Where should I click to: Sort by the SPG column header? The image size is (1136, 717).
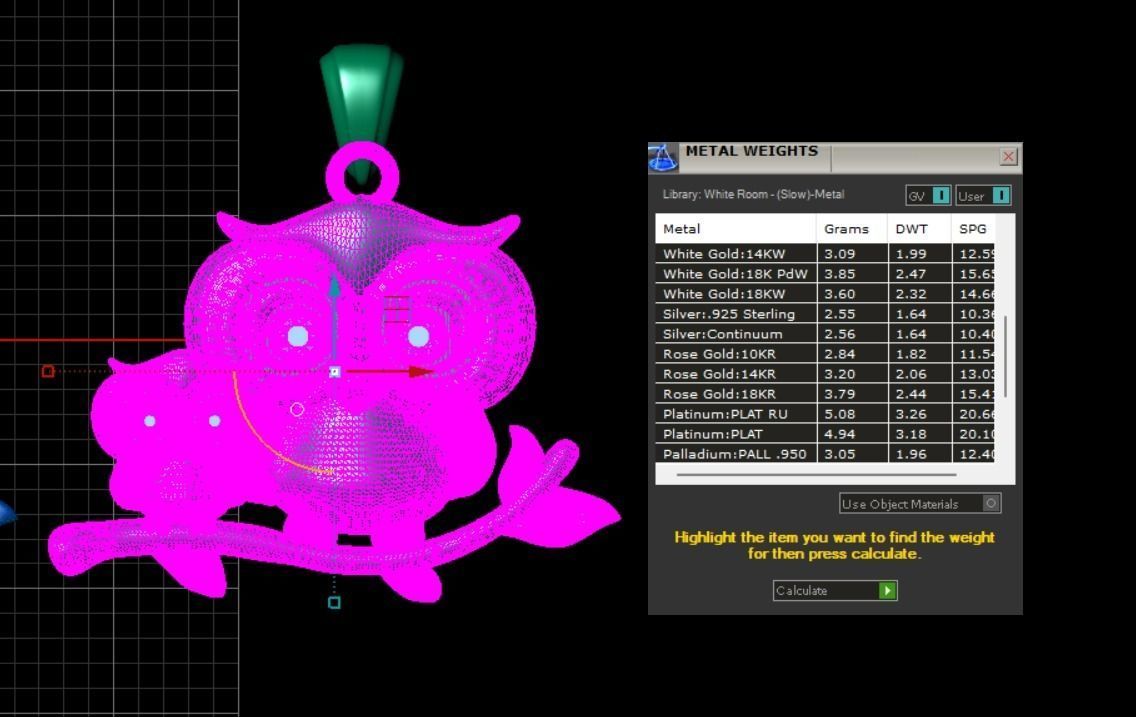tap(973, 229)
